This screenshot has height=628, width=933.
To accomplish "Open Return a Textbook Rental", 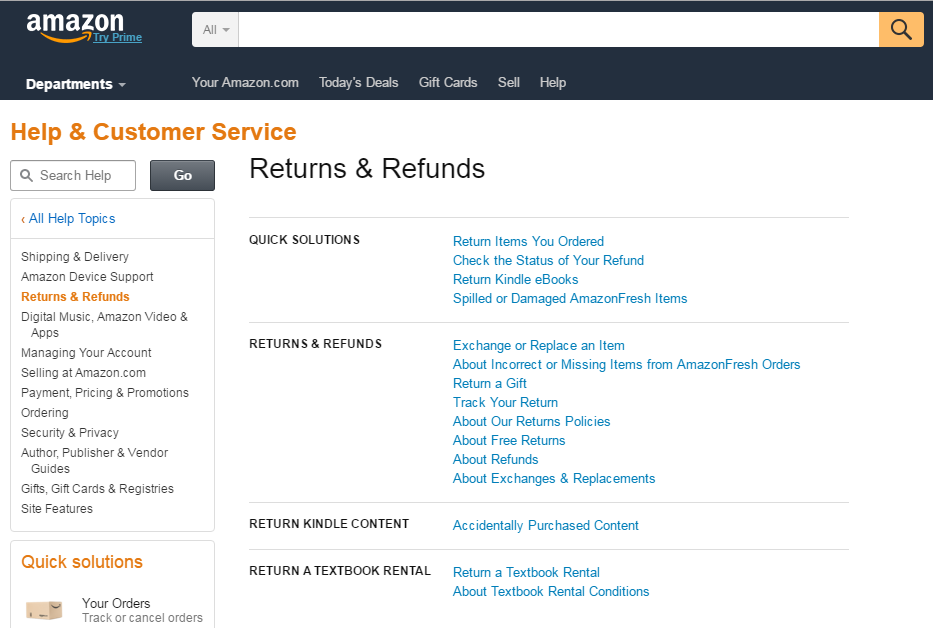I will coord(526,573).
